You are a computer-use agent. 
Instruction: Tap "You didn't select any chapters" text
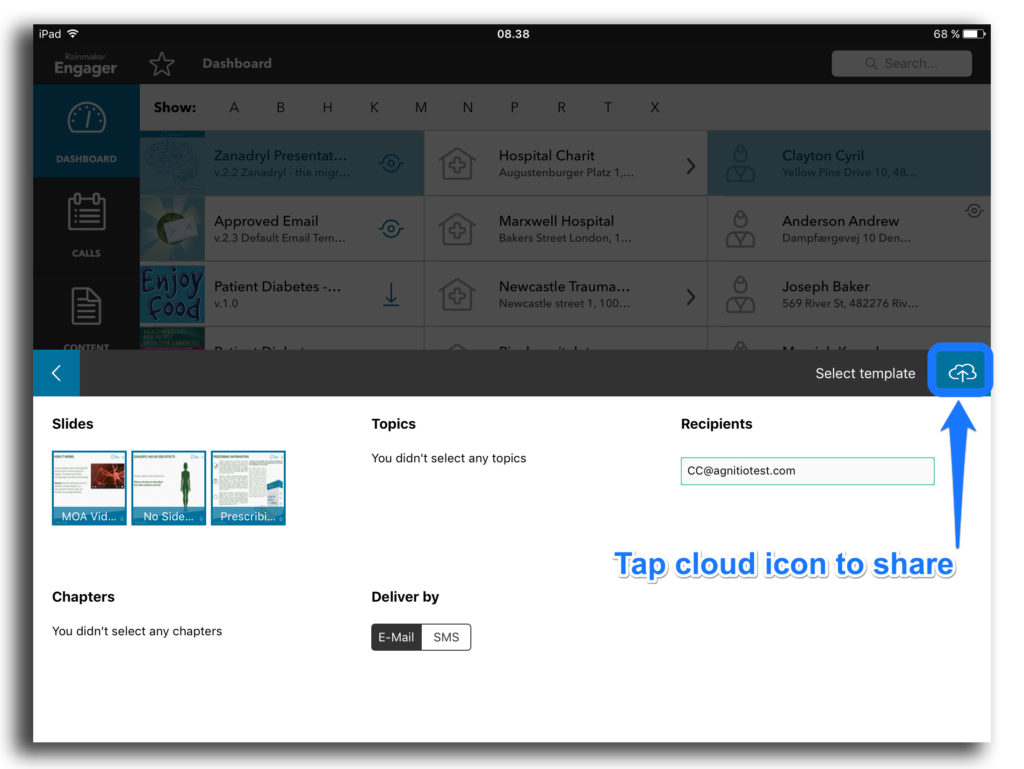[x=137, y=631]
